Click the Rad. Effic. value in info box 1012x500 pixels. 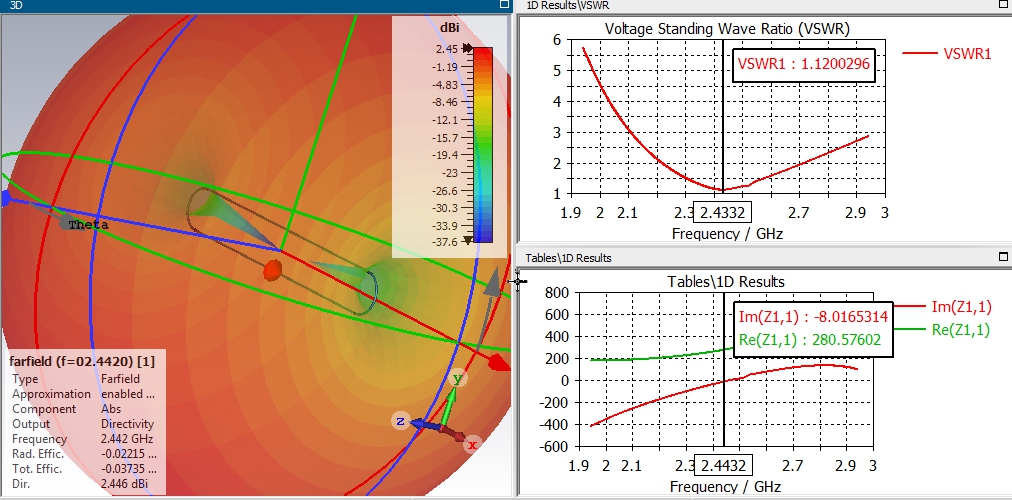128,454
